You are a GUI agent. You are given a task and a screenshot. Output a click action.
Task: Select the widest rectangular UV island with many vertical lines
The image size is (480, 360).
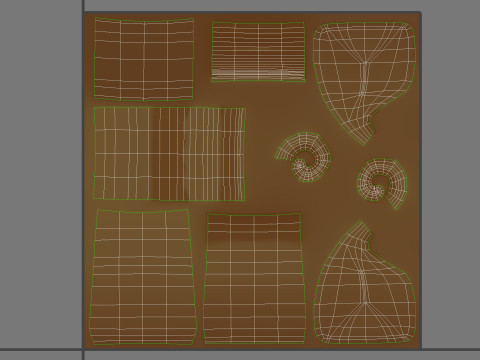170,154
